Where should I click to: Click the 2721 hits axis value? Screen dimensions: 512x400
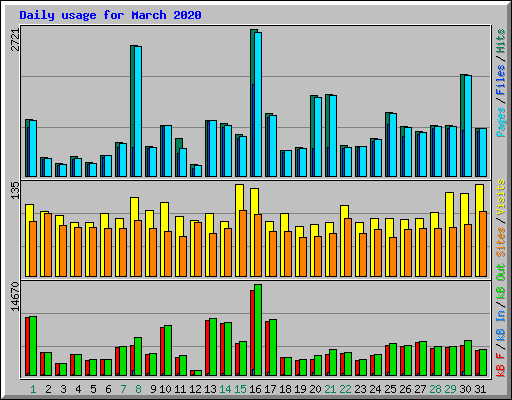[15, 40]
